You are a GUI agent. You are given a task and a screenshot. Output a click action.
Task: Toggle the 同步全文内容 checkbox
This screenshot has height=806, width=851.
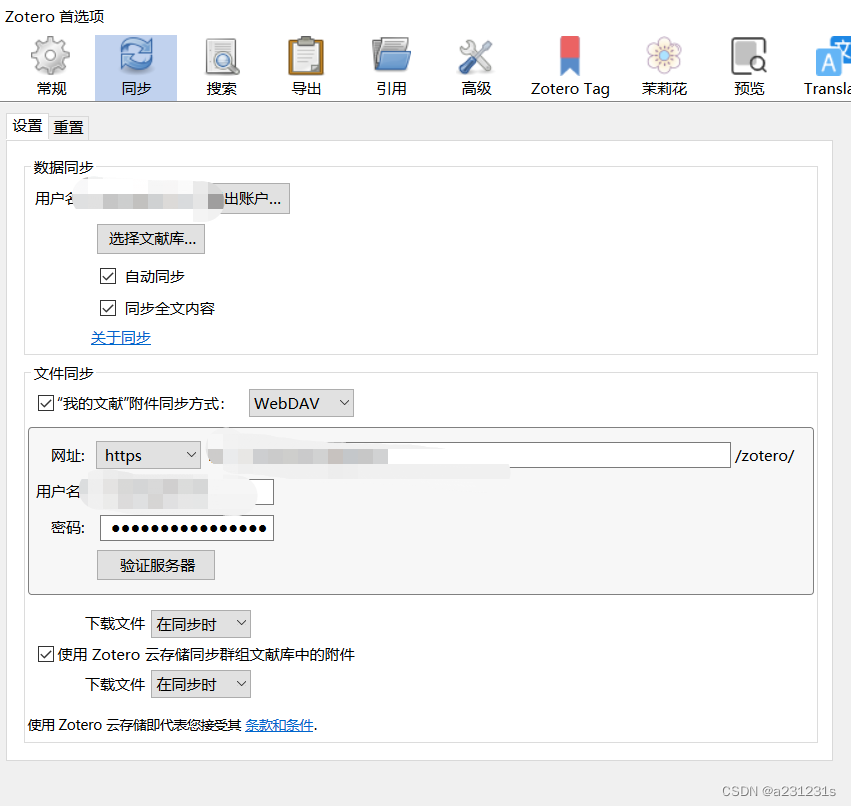[x=108, y=308]
